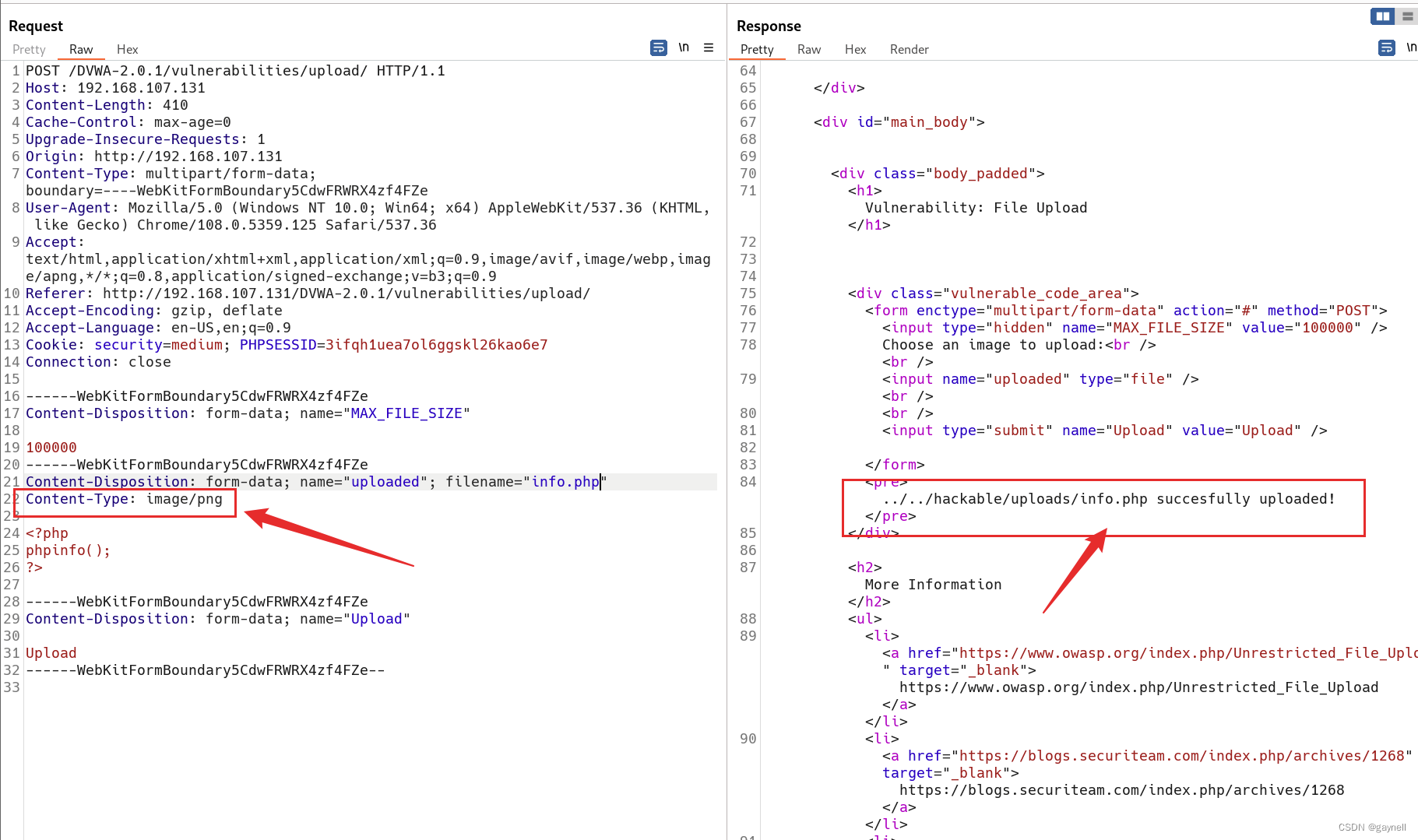Click the Accept-Encoding gzip, deflate line

[154, 311]
